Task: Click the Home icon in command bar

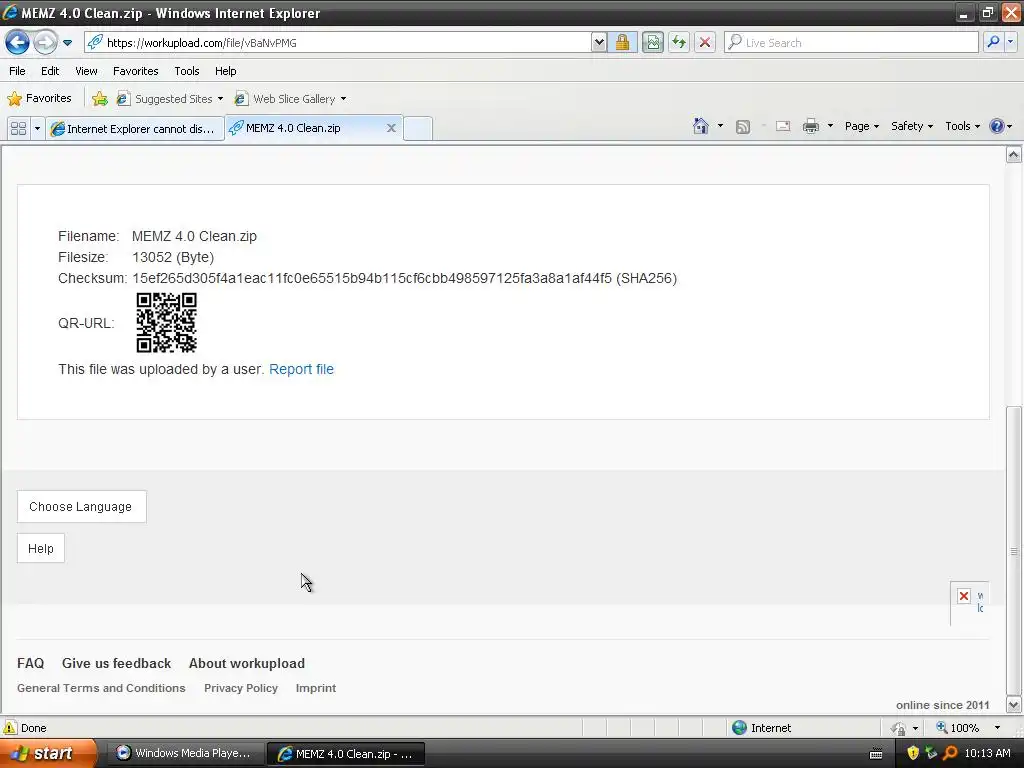Action: tap(701, 126)
